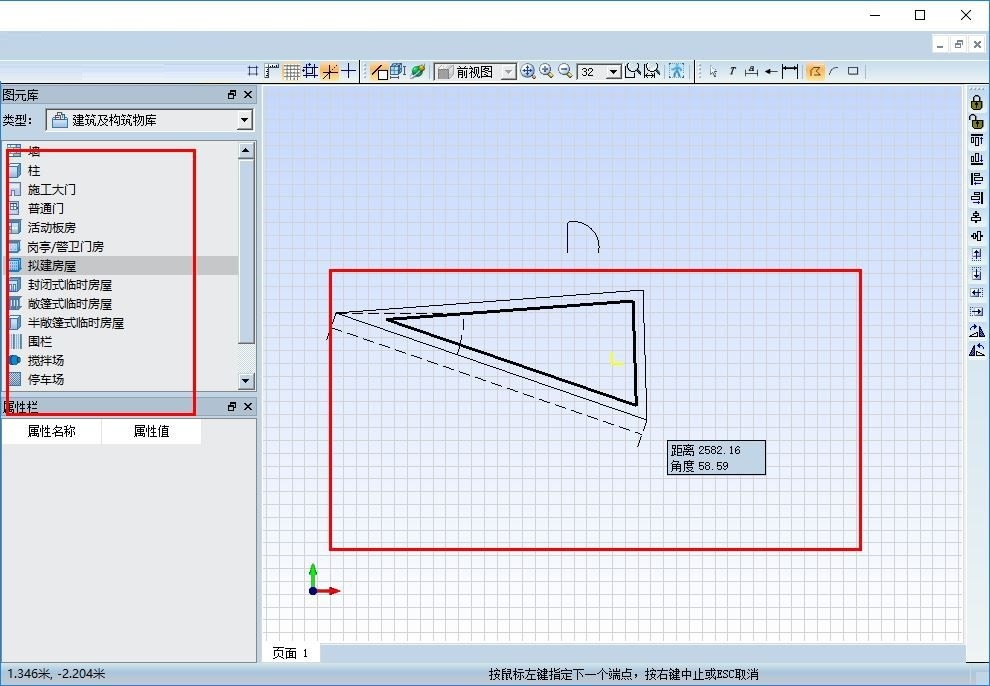The width and height of the screenshot is (990, 686).
Task: Select 封闭式临时房屋 list item
Action: point(120,285)
